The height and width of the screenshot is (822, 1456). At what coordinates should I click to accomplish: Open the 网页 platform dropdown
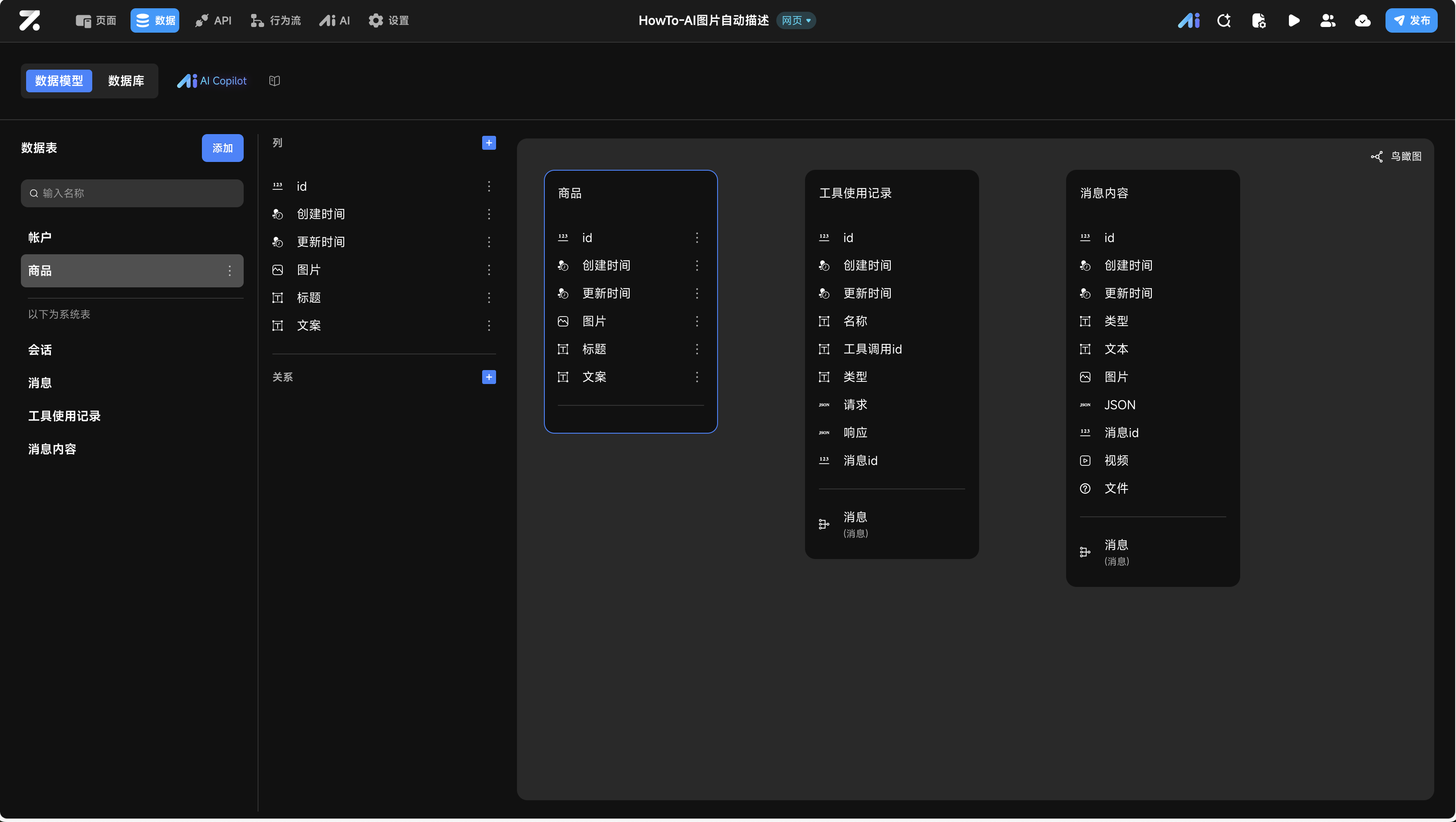point(796,21)
